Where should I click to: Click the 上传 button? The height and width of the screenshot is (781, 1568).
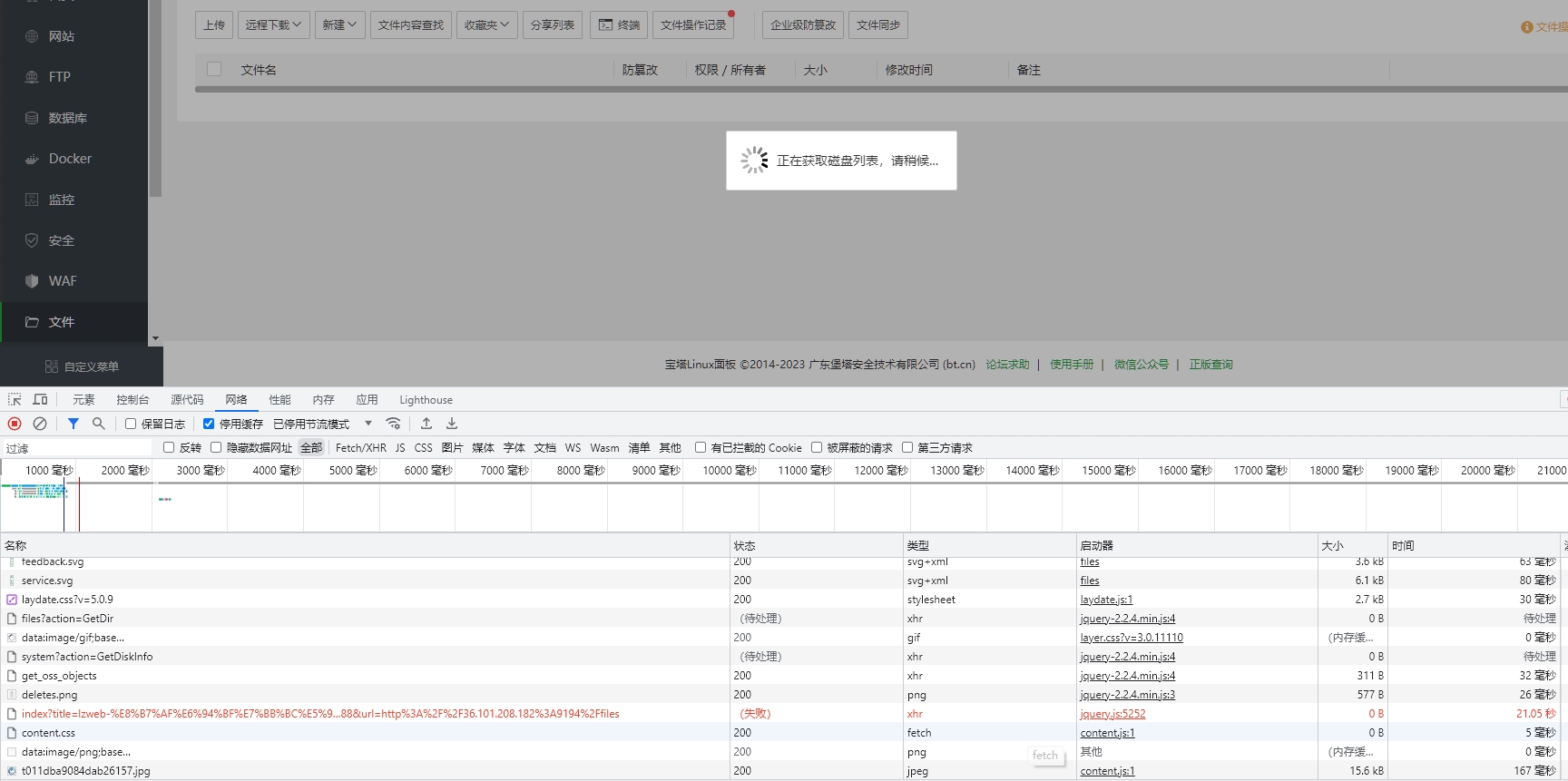pyautogui.click(x=214, y=25)
